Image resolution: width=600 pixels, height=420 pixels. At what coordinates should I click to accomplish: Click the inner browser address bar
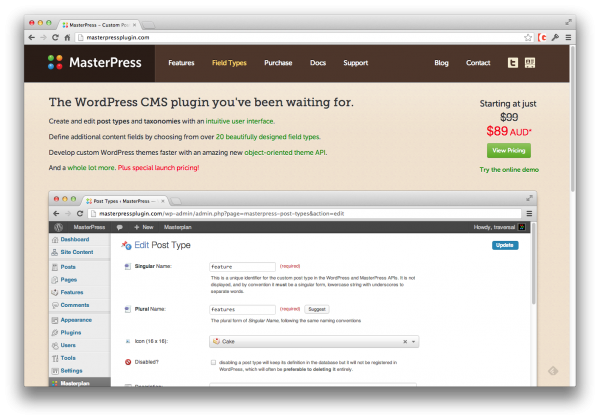point(305,213)
